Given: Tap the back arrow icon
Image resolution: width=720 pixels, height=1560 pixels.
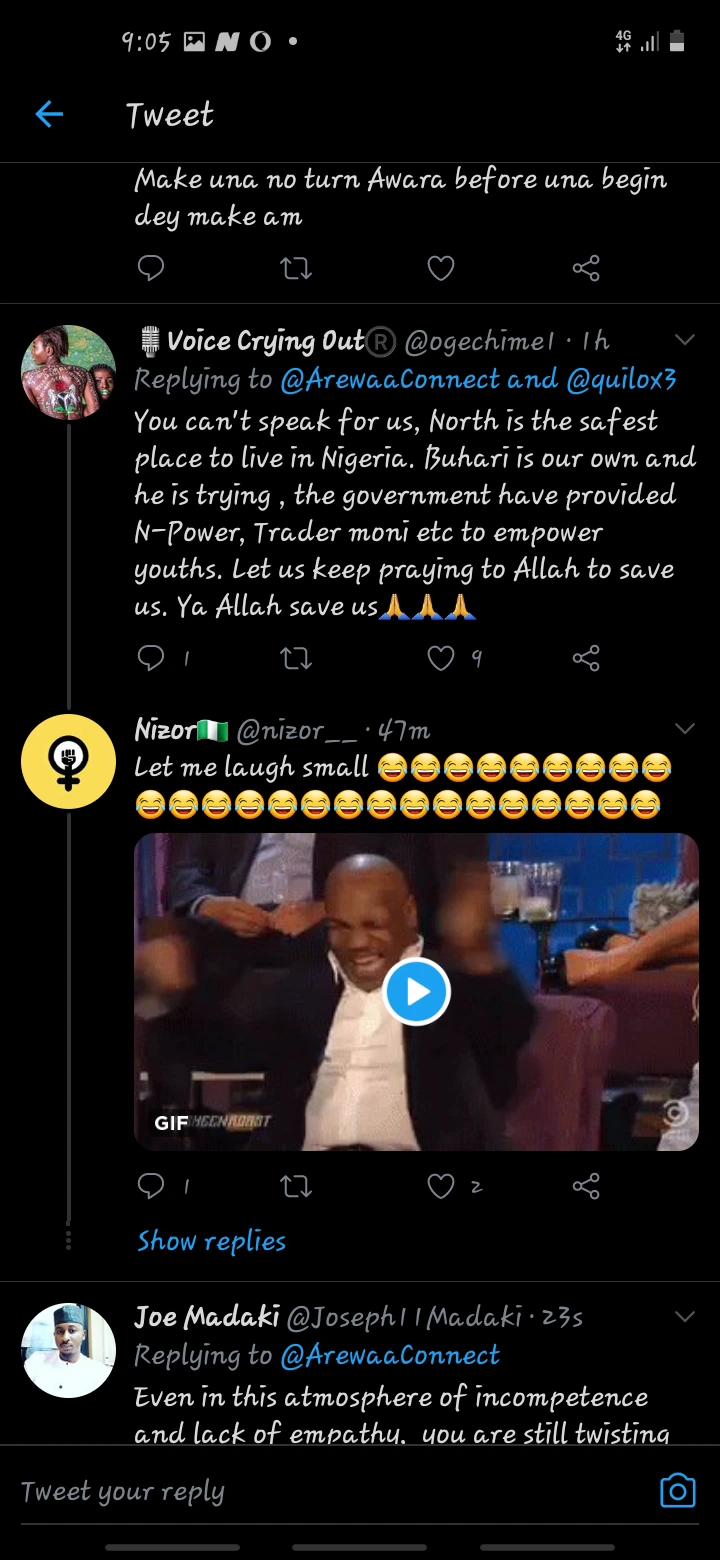Looking at the screenshot, I should (x=49, y=115).
